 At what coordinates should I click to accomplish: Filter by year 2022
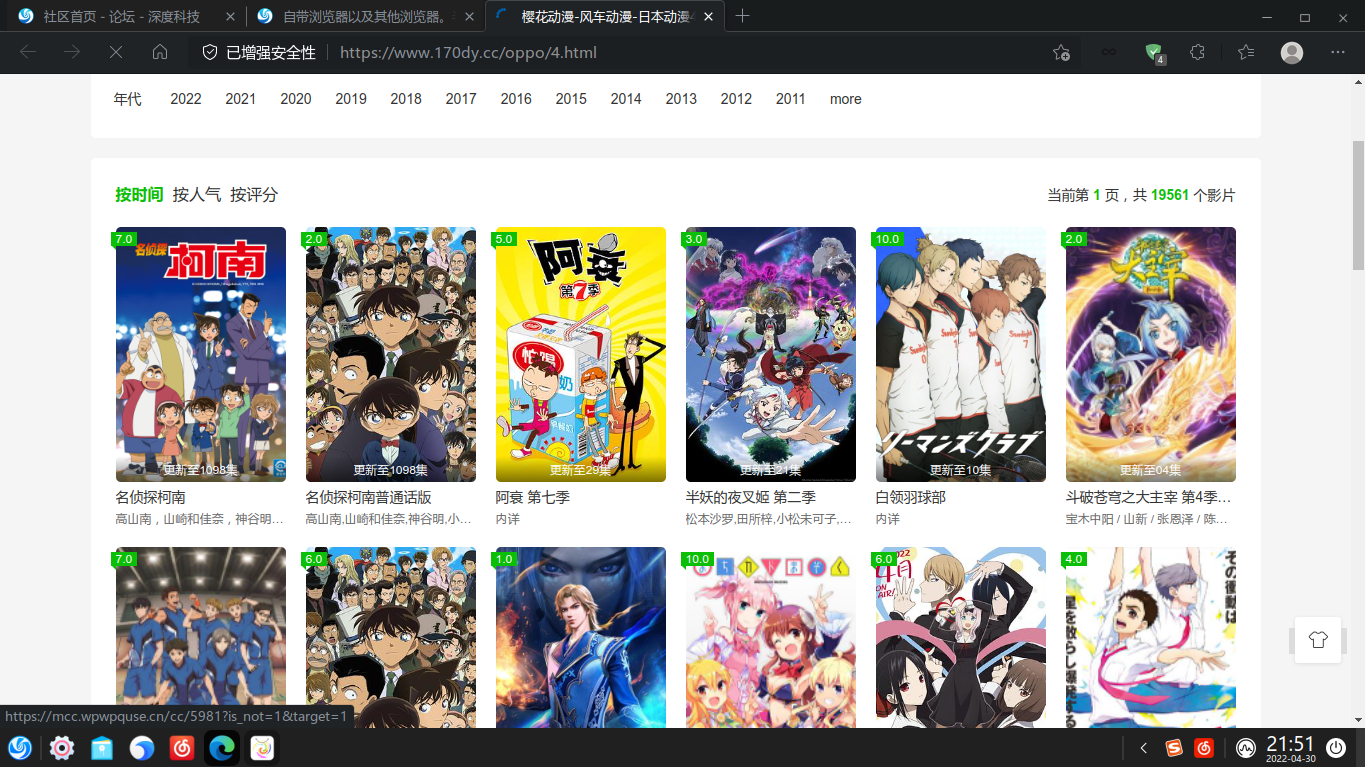point(186,99)
